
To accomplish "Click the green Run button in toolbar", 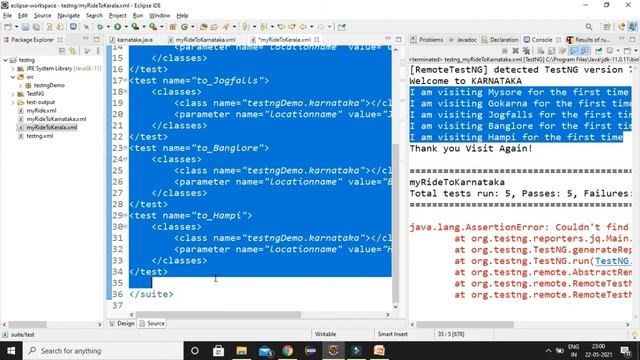I will point(118,27).
